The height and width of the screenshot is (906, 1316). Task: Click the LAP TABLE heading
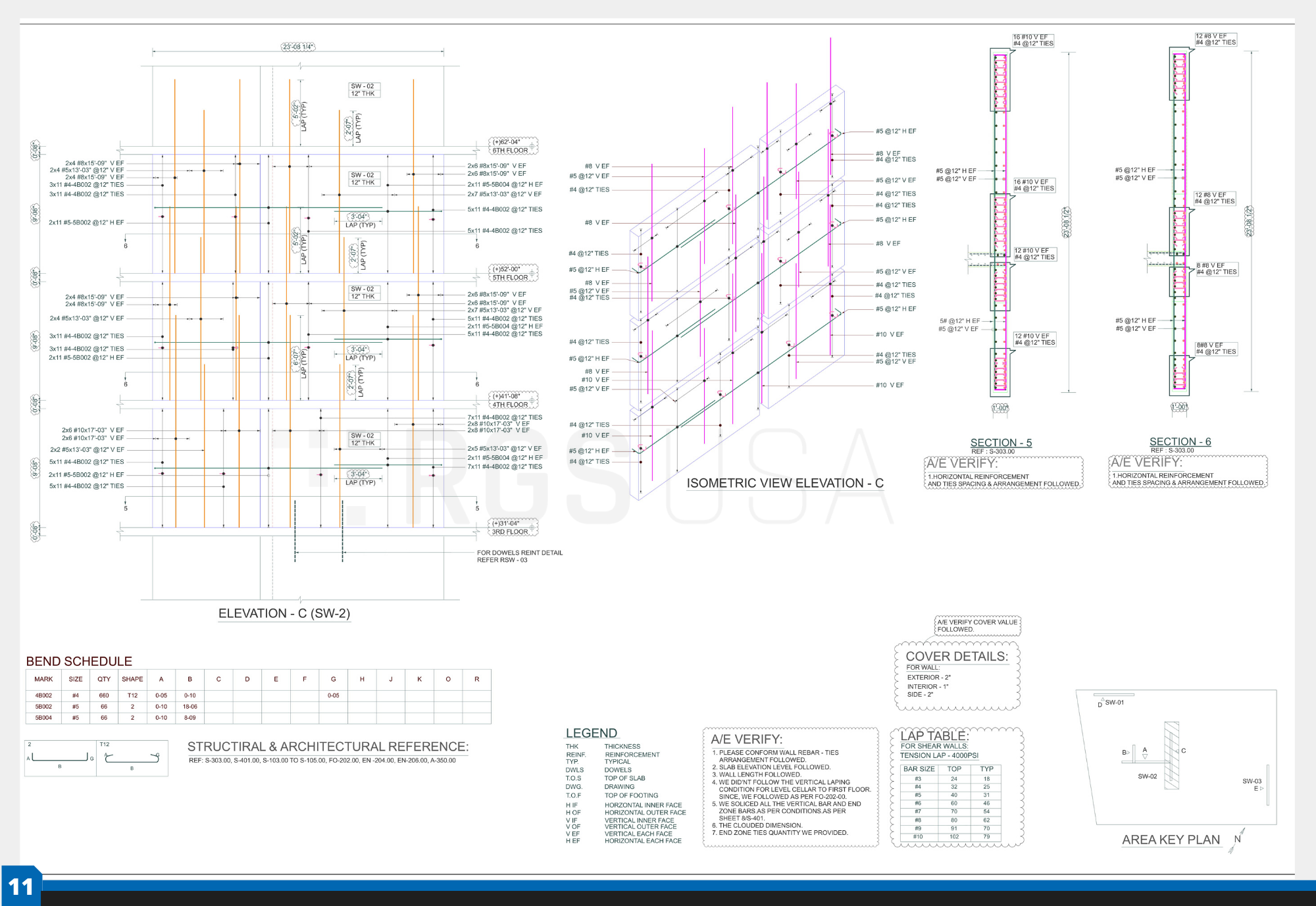pyautogui.click(x=934, y=736)
